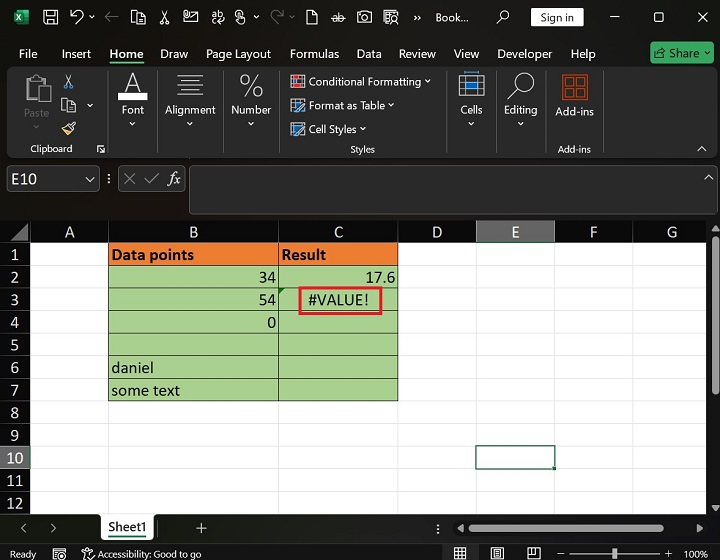The image size is (720, 560).
Task: Expand the Cell Styles dropdown
Action: 329,129
